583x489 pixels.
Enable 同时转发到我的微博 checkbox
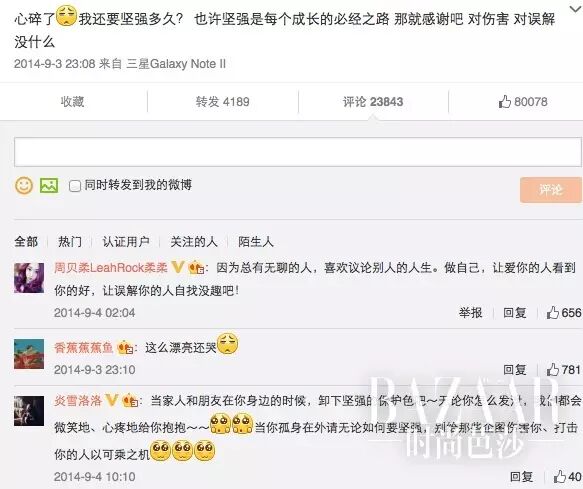[x=75, y=186]
